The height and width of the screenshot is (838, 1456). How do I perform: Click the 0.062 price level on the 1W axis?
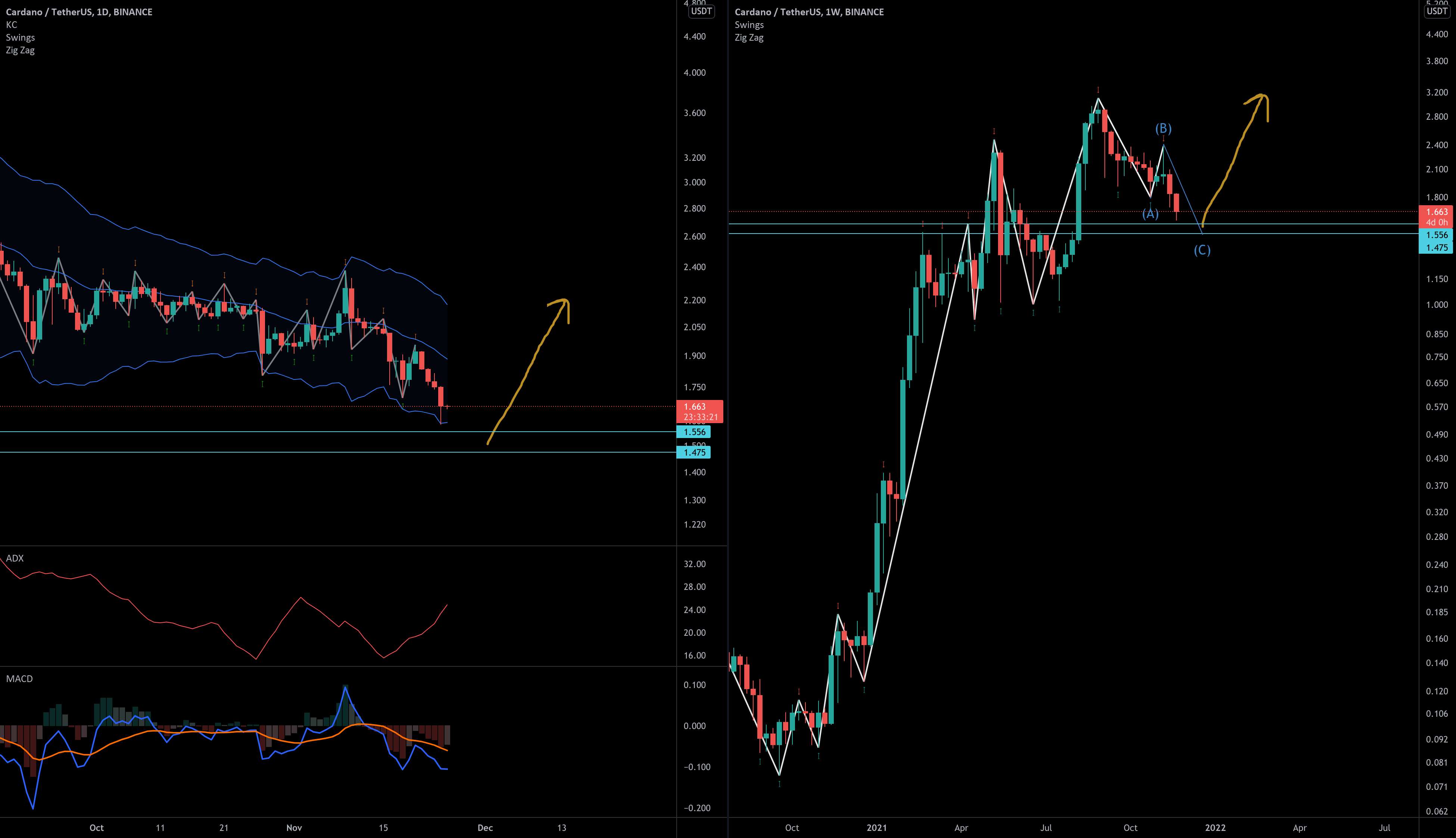pos(1437,812)
